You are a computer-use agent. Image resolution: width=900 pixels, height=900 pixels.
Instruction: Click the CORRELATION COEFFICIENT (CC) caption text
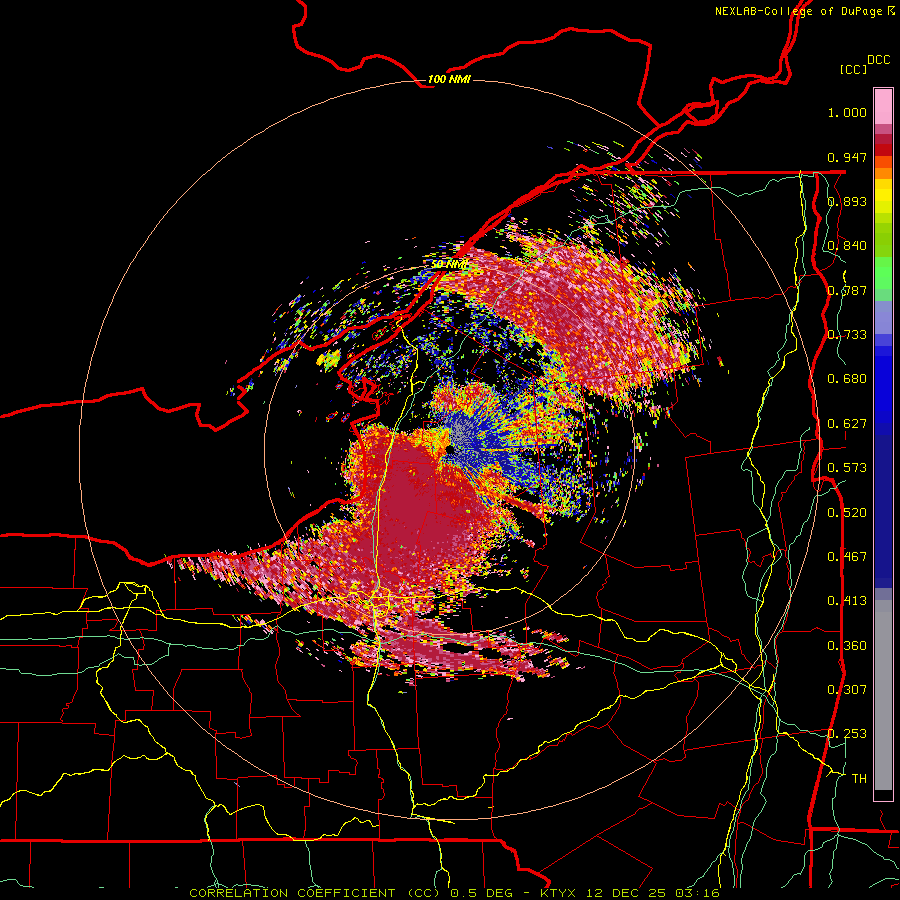point(315,893)
